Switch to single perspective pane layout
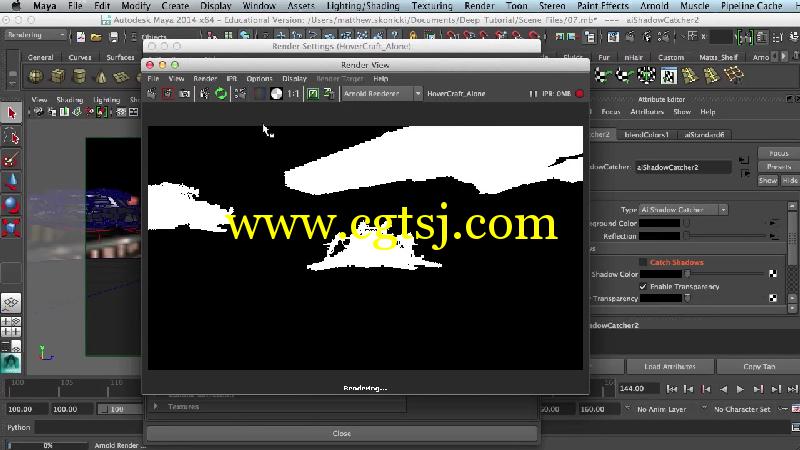The image size is (800, 450). (11, 303)
